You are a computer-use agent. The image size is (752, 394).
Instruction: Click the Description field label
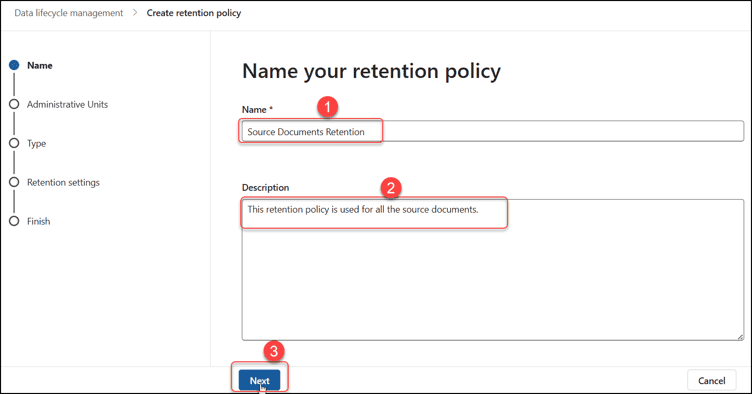pos(265,187)
